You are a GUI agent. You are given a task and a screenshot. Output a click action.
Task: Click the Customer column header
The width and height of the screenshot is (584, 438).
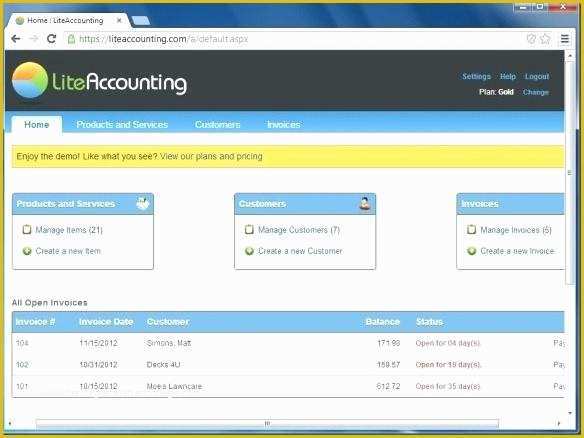click(x=168, y=322)
